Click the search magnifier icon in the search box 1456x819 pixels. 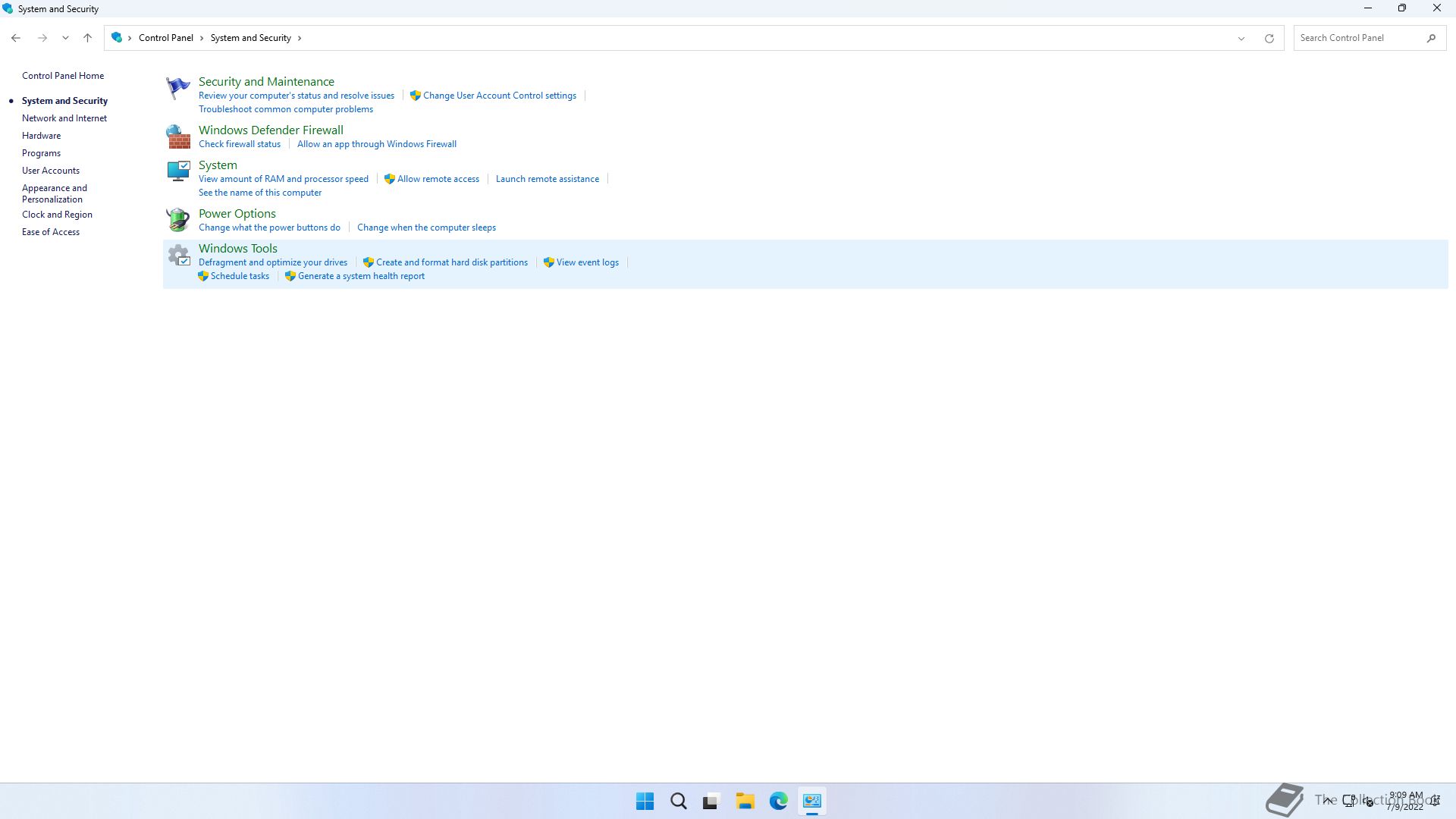coord(1431,38)
